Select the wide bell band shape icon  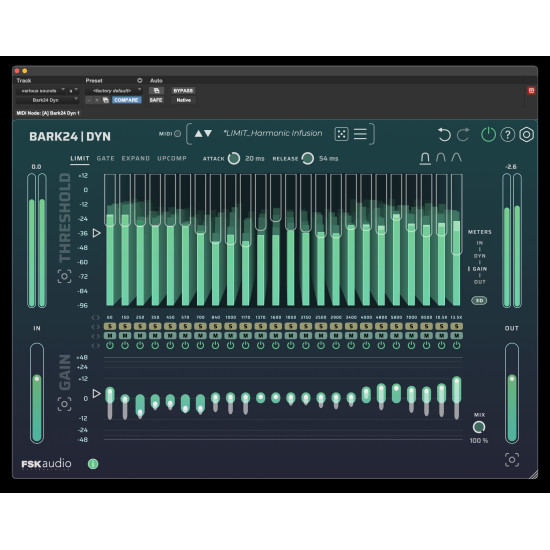456,158
